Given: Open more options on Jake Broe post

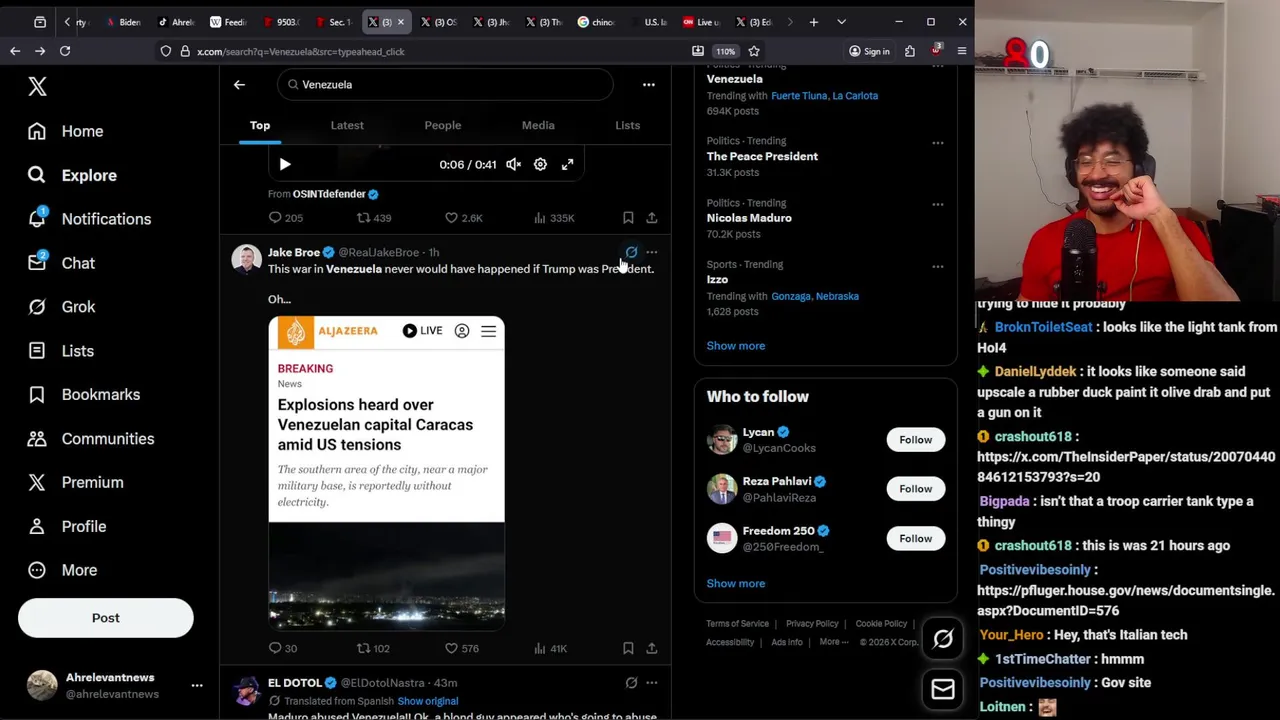Looking at the screenshot, I should tap(652, 253).
